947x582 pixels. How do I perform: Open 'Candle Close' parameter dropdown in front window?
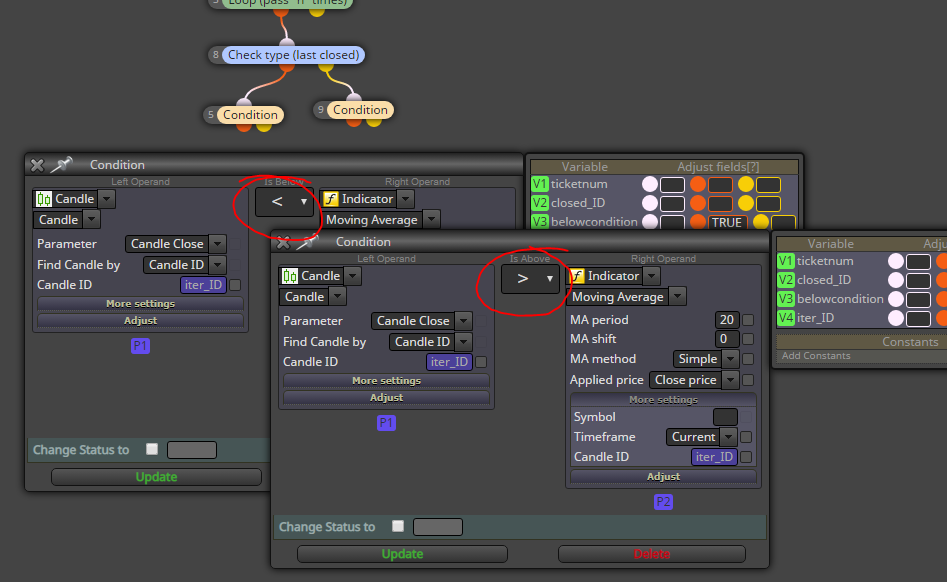click(x=422, y=321)
